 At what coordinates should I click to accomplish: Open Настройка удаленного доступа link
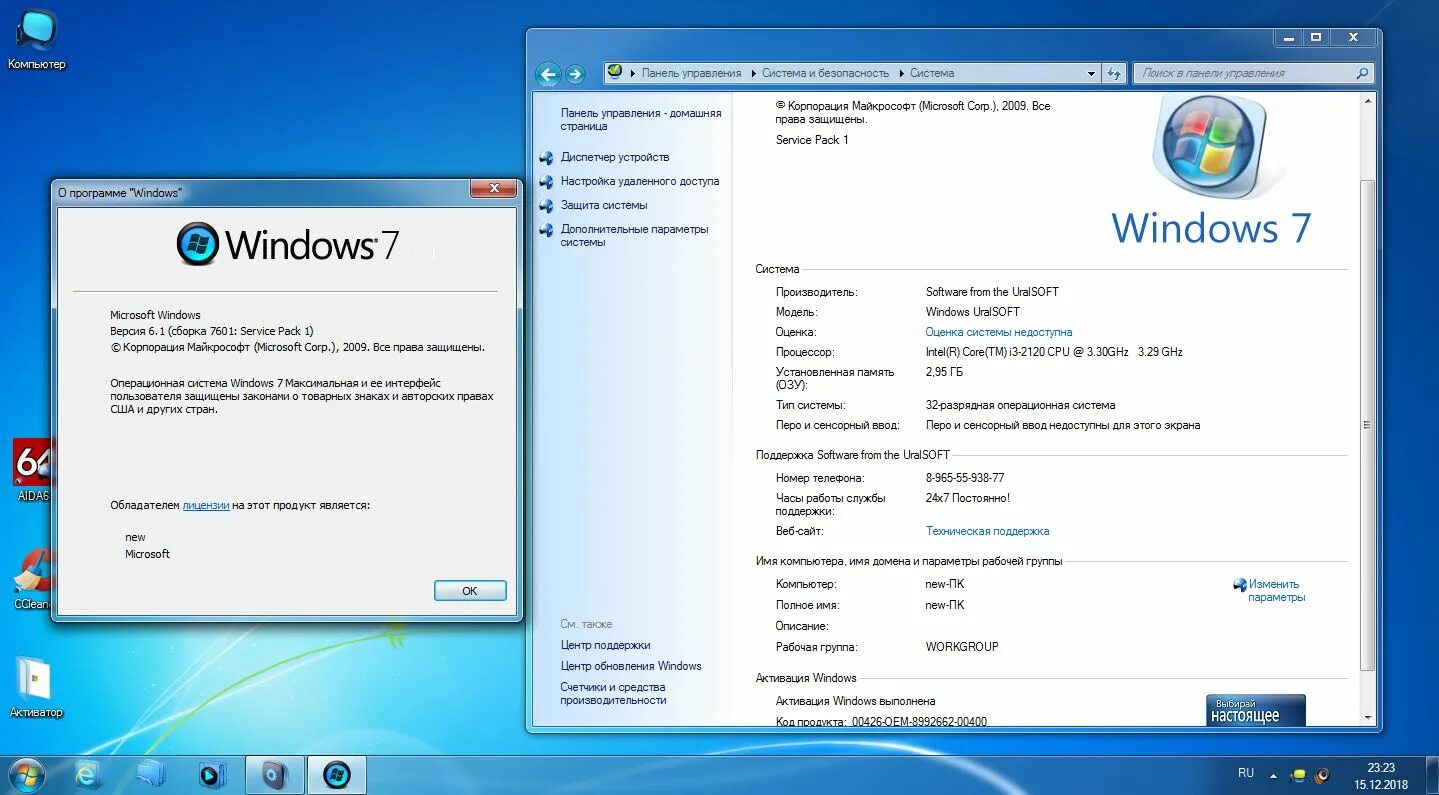[x=640, y=181]
